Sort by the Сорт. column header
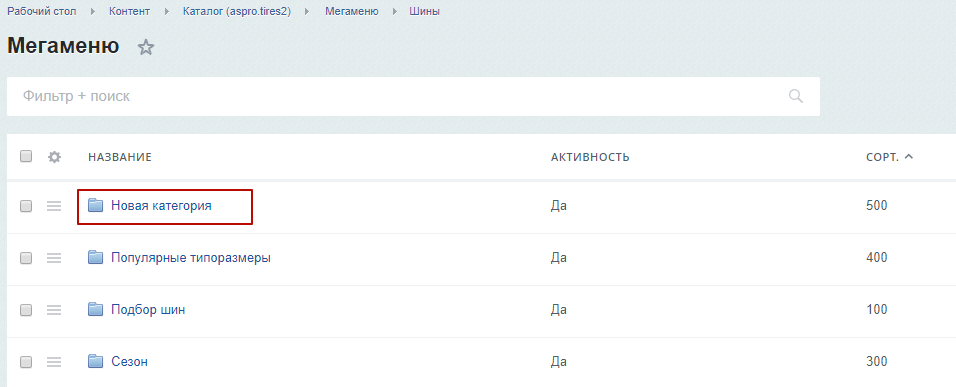956x387 pixels. click(x=890, y=157)
